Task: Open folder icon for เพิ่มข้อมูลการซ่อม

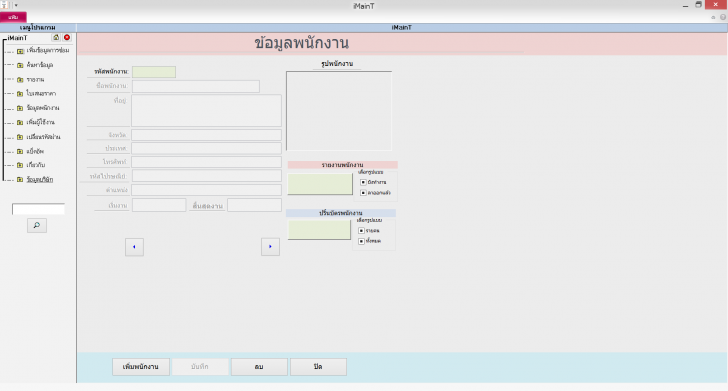Action: [x=20, y=51]
